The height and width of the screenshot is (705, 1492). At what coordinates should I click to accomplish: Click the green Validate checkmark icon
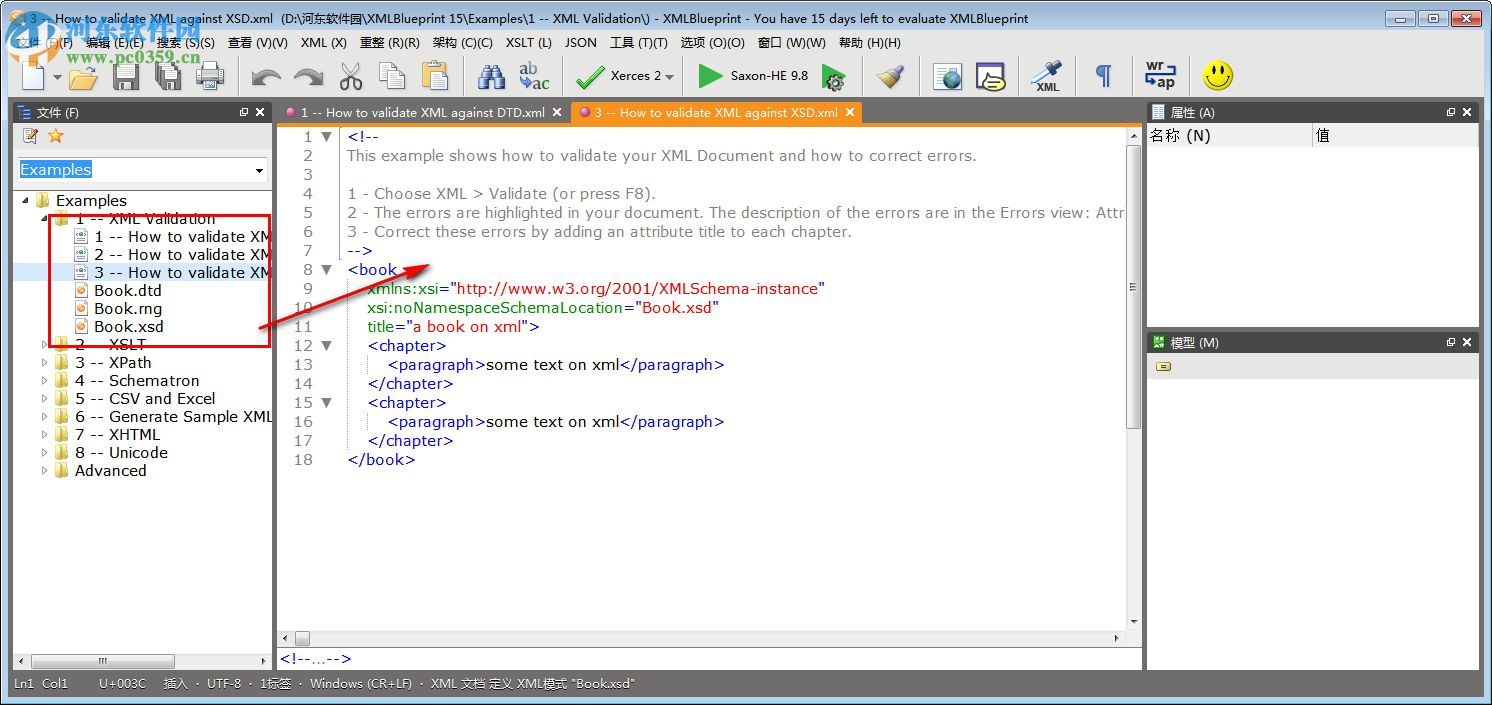[x=590, y=76]
